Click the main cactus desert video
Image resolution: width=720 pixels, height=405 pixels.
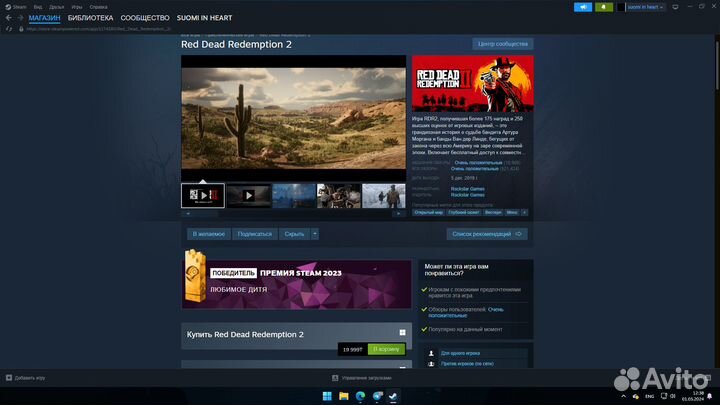coord(293,118)
